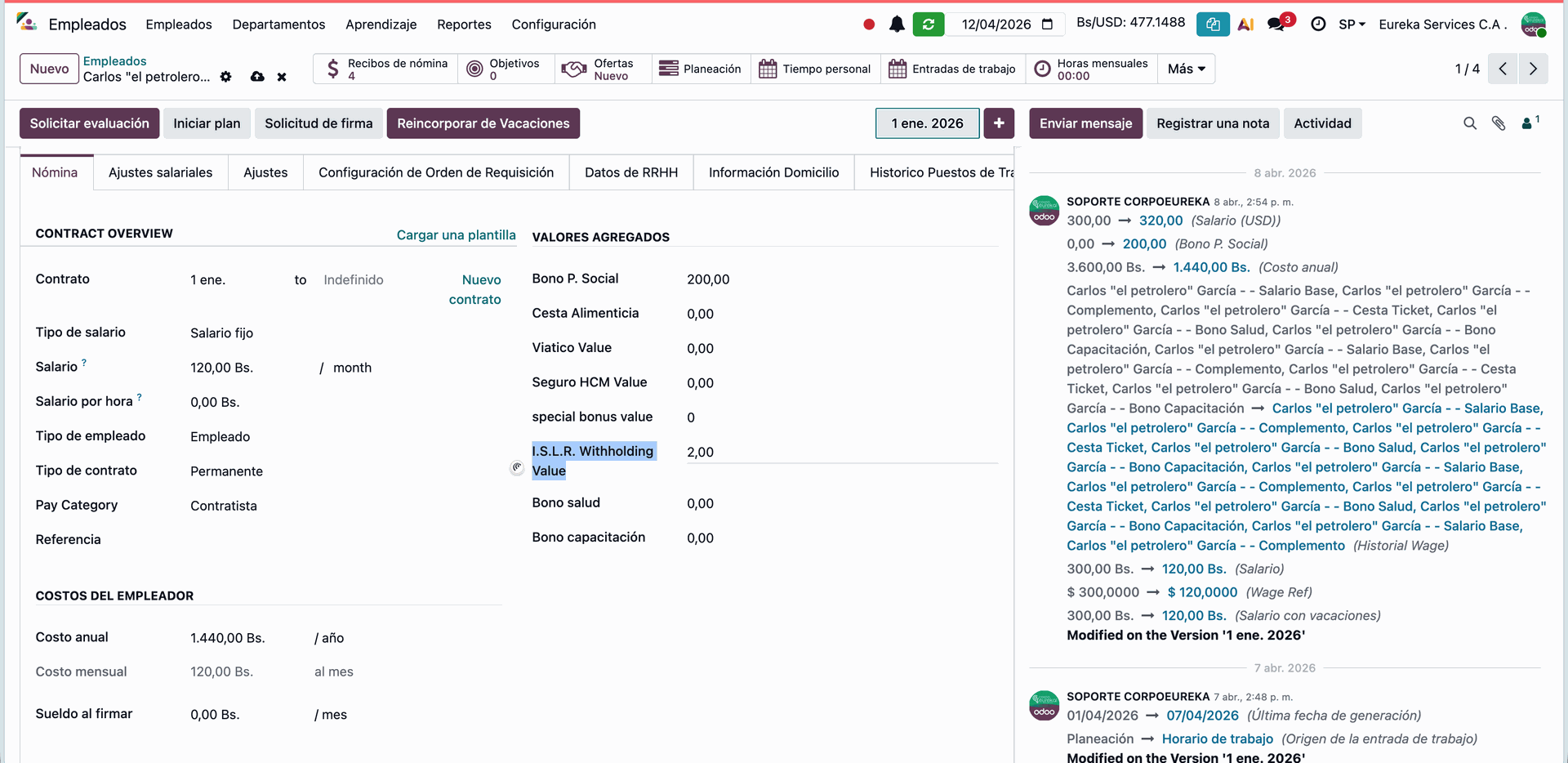Image resolution: width=1568 pixels, height=763 pixels.
Task: Open the conversations chat bubble icon
Action: coord(1276,25)
